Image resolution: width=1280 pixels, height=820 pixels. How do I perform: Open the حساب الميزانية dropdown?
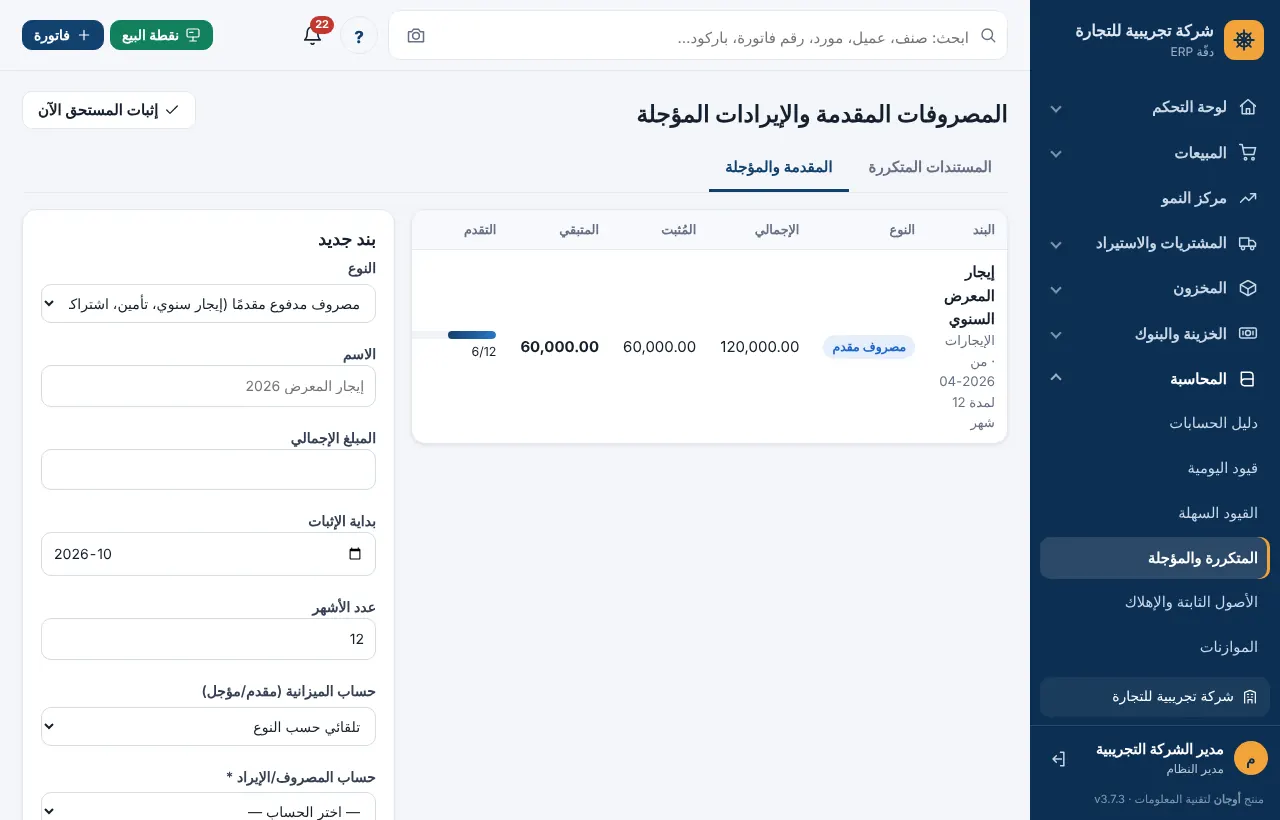208,727
